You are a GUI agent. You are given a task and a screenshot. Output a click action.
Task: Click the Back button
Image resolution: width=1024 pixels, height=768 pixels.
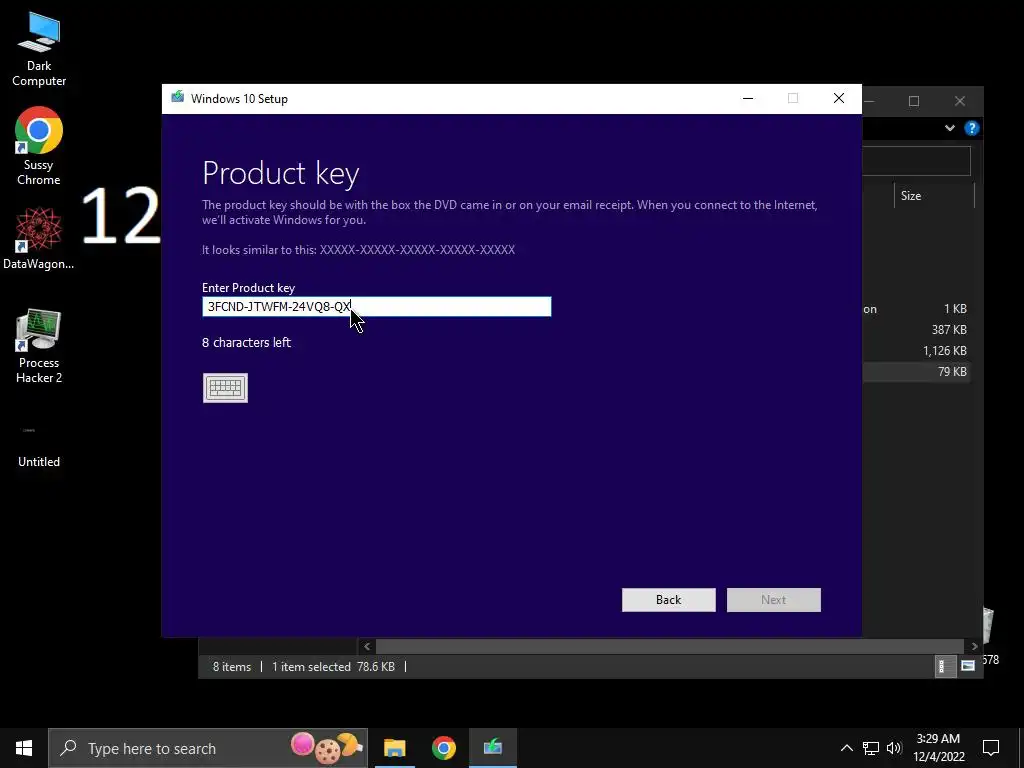(x=669, y=600)
